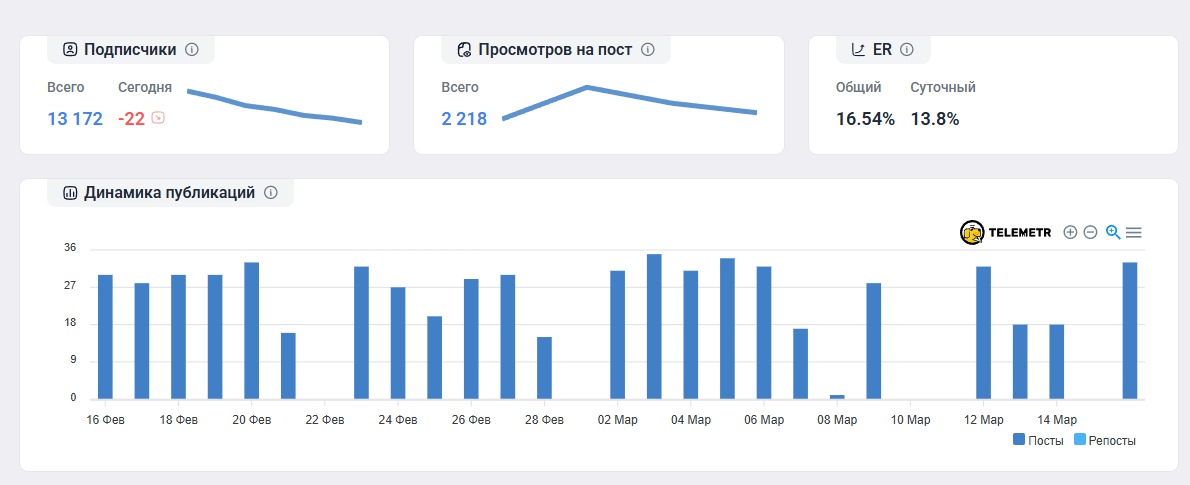Open the info tooltip icon next to ER
Viewport: 1190px width, 485px height.
pos(907,49)
